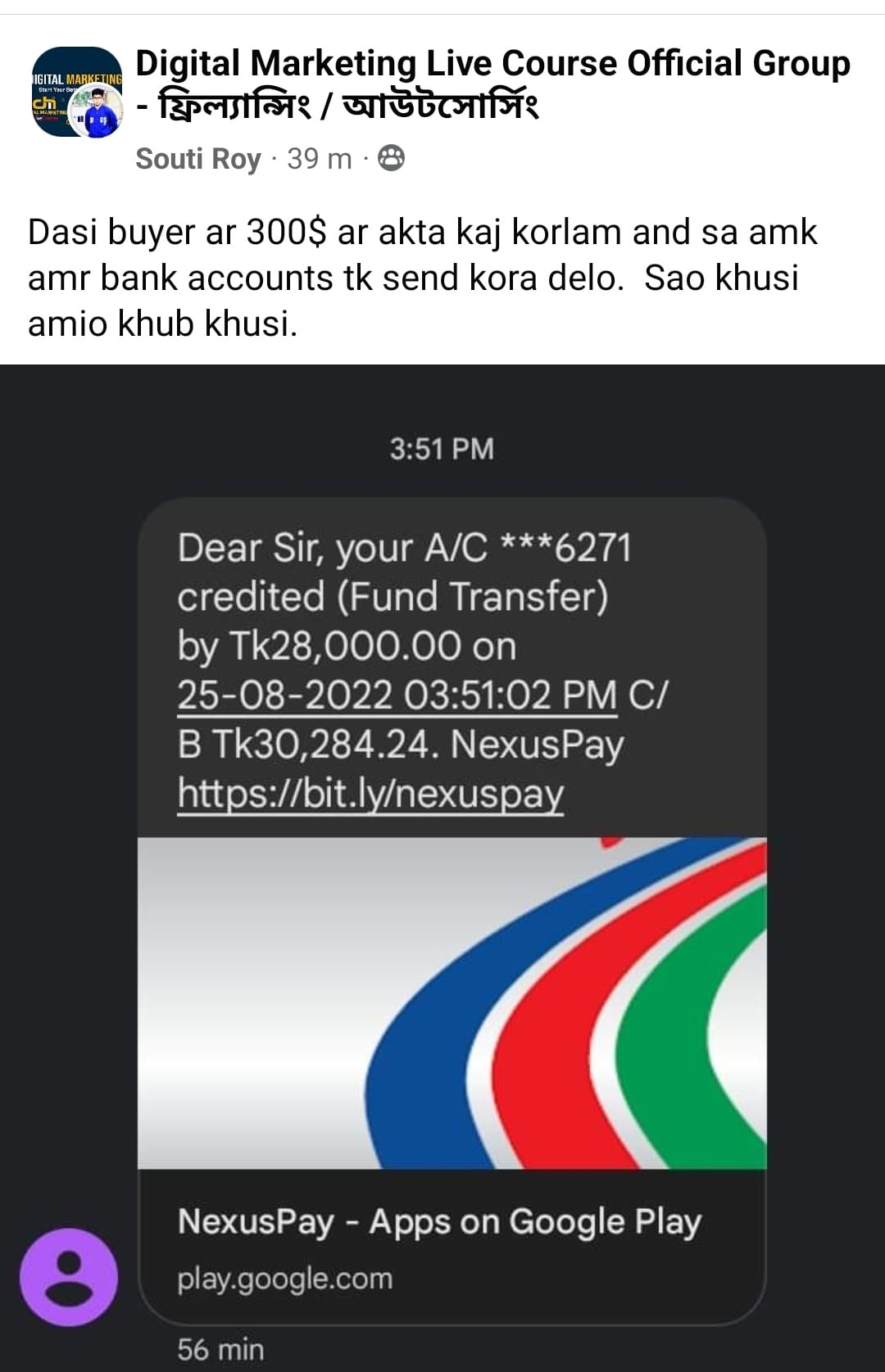Tap the 56 min message timestamp
Screen dimensions: 885x1372
(220, 1349)
